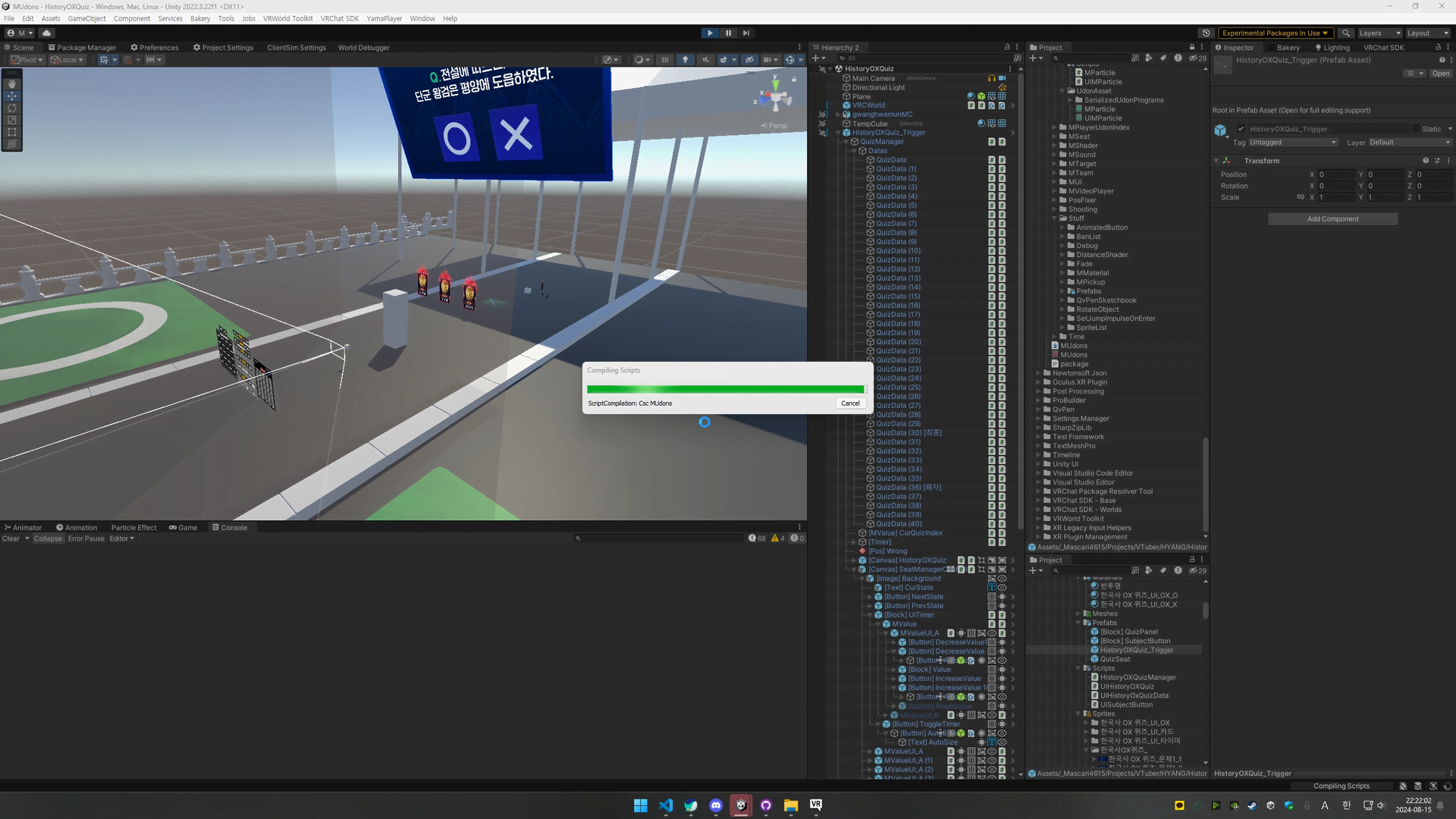
Task: Toggle scene lighting bulb icon
Action: click(686, 60)
